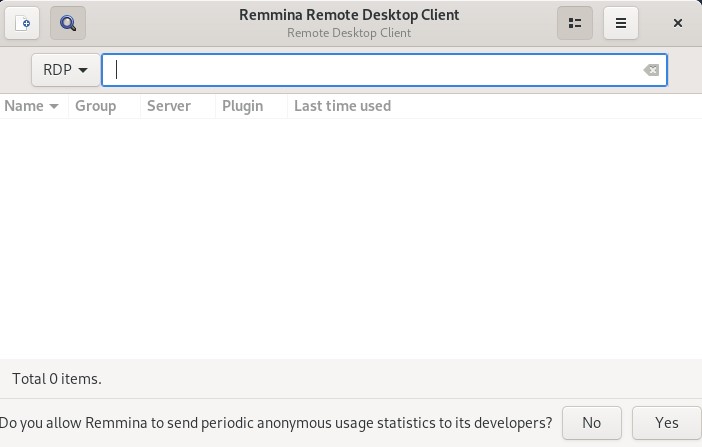702x447 pixels.
Task: Clear the quick connect text field
Action: (651, 70)
